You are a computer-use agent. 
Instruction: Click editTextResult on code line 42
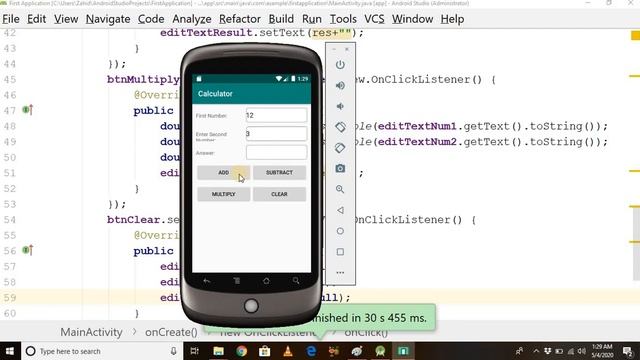[x=206, y=33]
